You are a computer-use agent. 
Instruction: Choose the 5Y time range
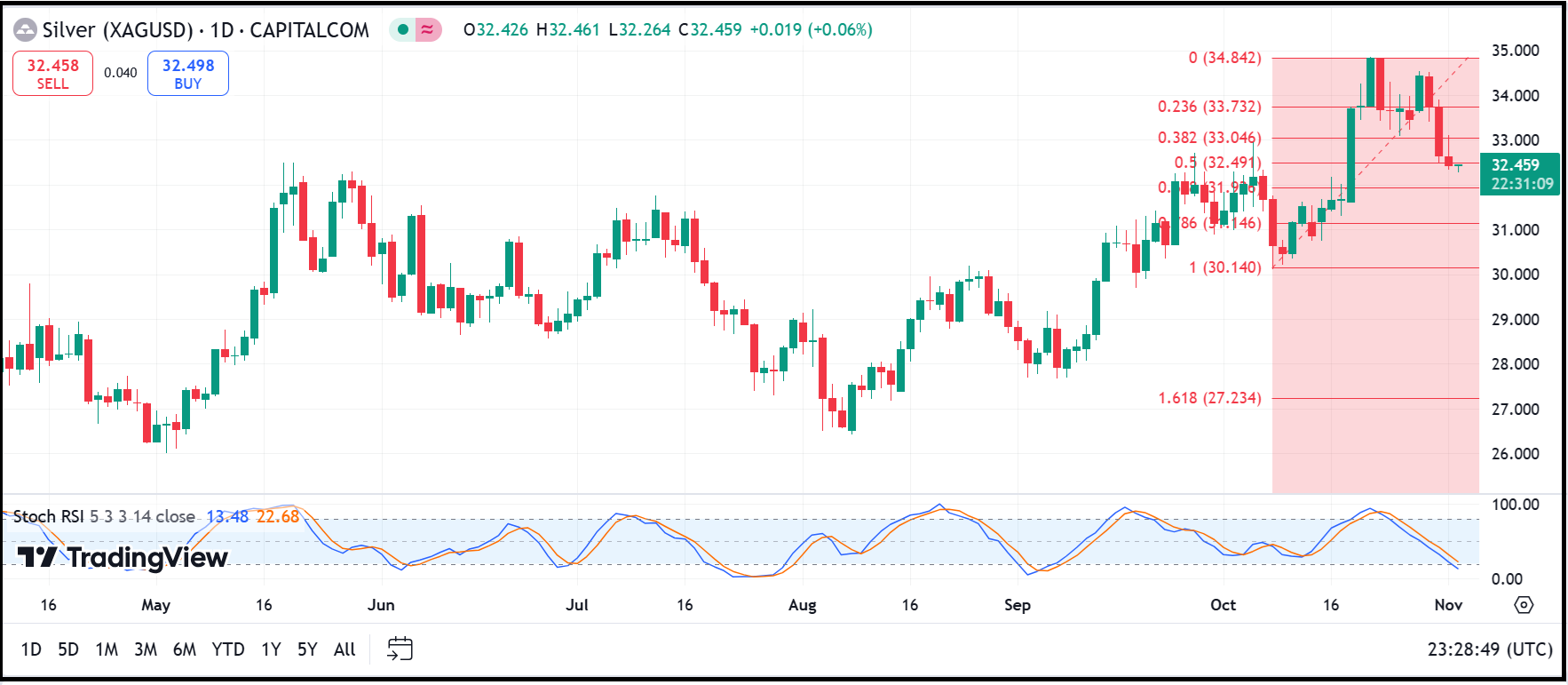pyautogui.click(x=307, y=649)
